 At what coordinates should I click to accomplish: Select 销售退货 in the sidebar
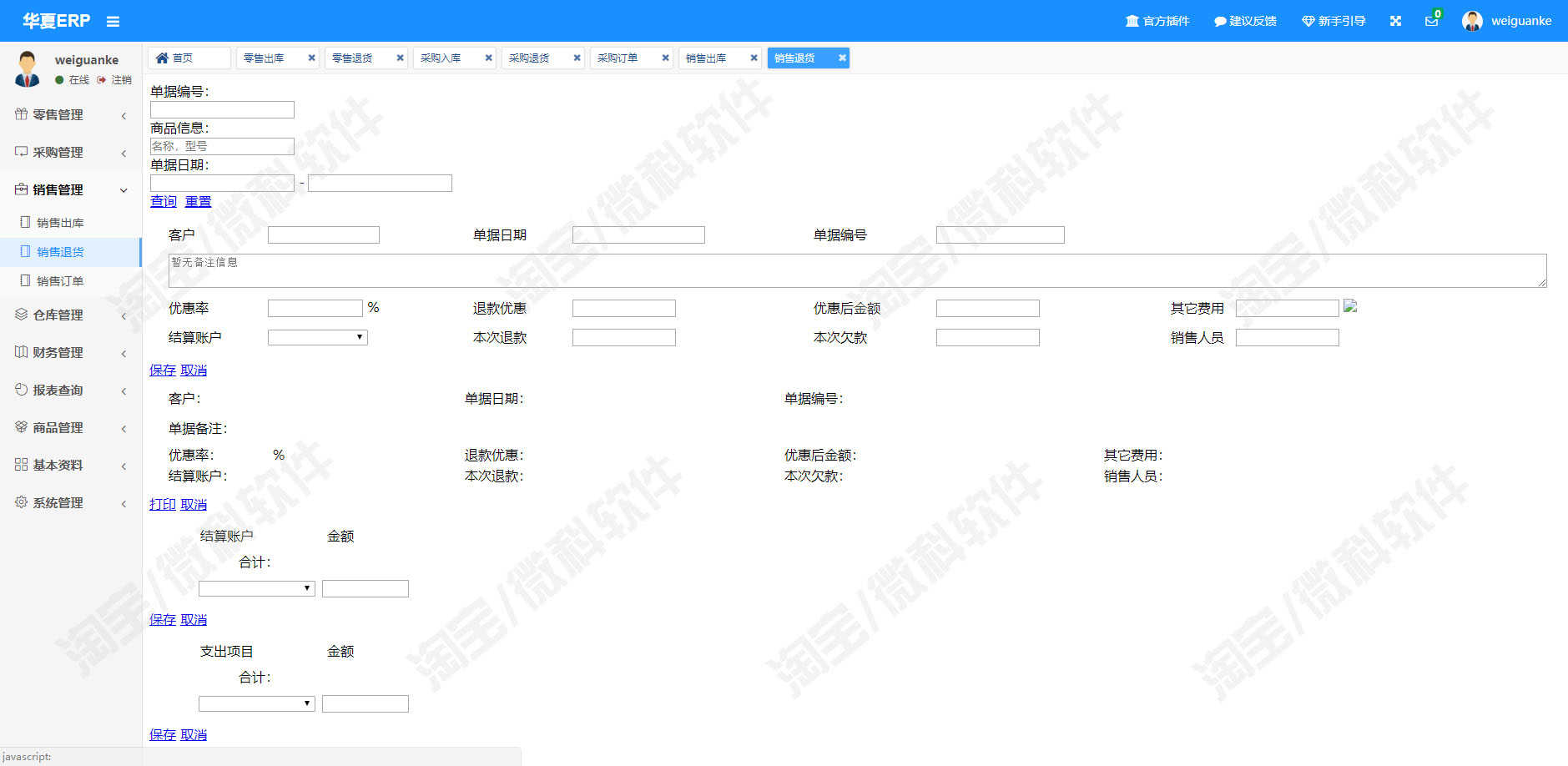(71, 252)
